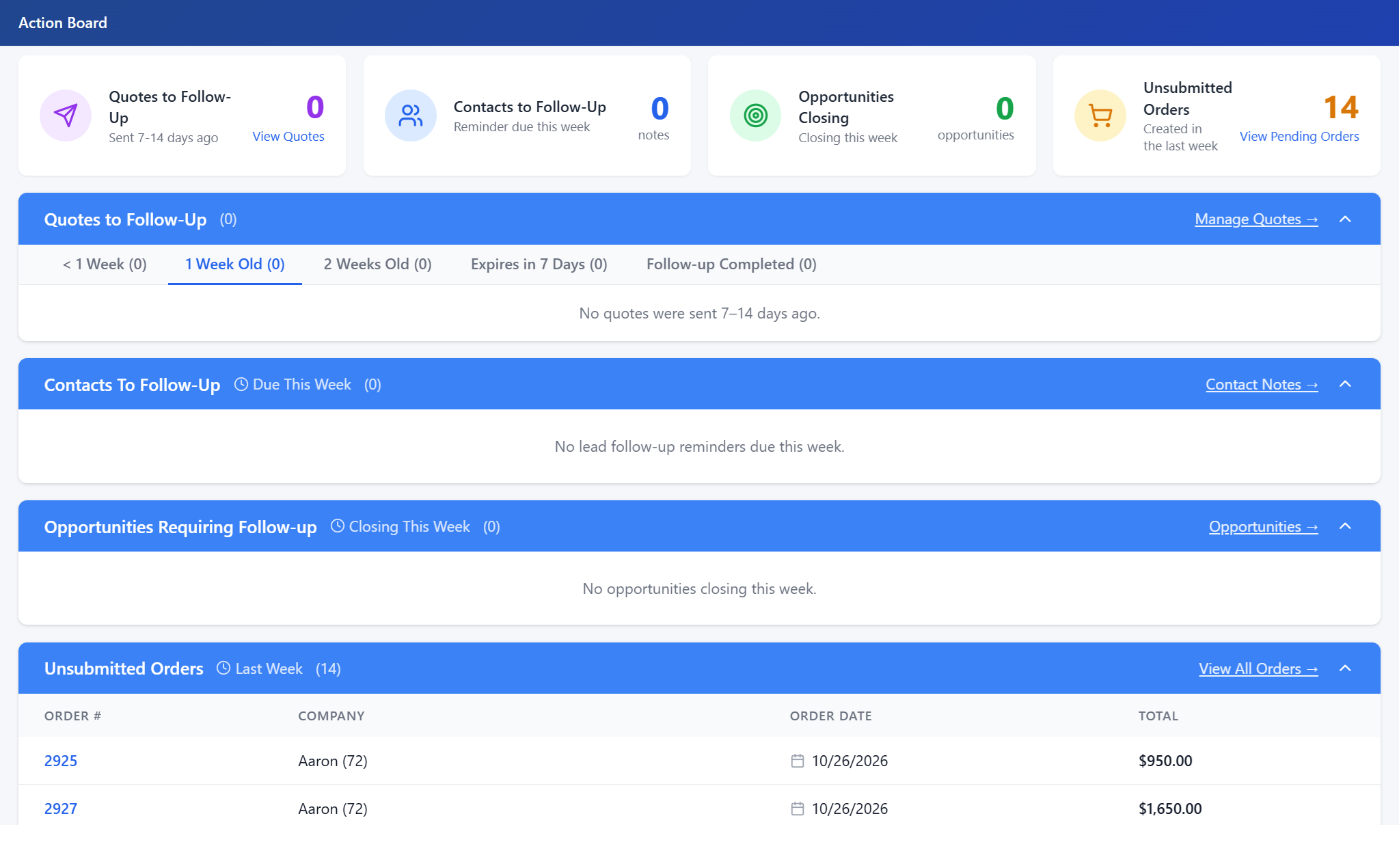Click the TOTAL column header
This screenshot has height=868, width=1399.
pyautogui.click(x=1158, y=716)
